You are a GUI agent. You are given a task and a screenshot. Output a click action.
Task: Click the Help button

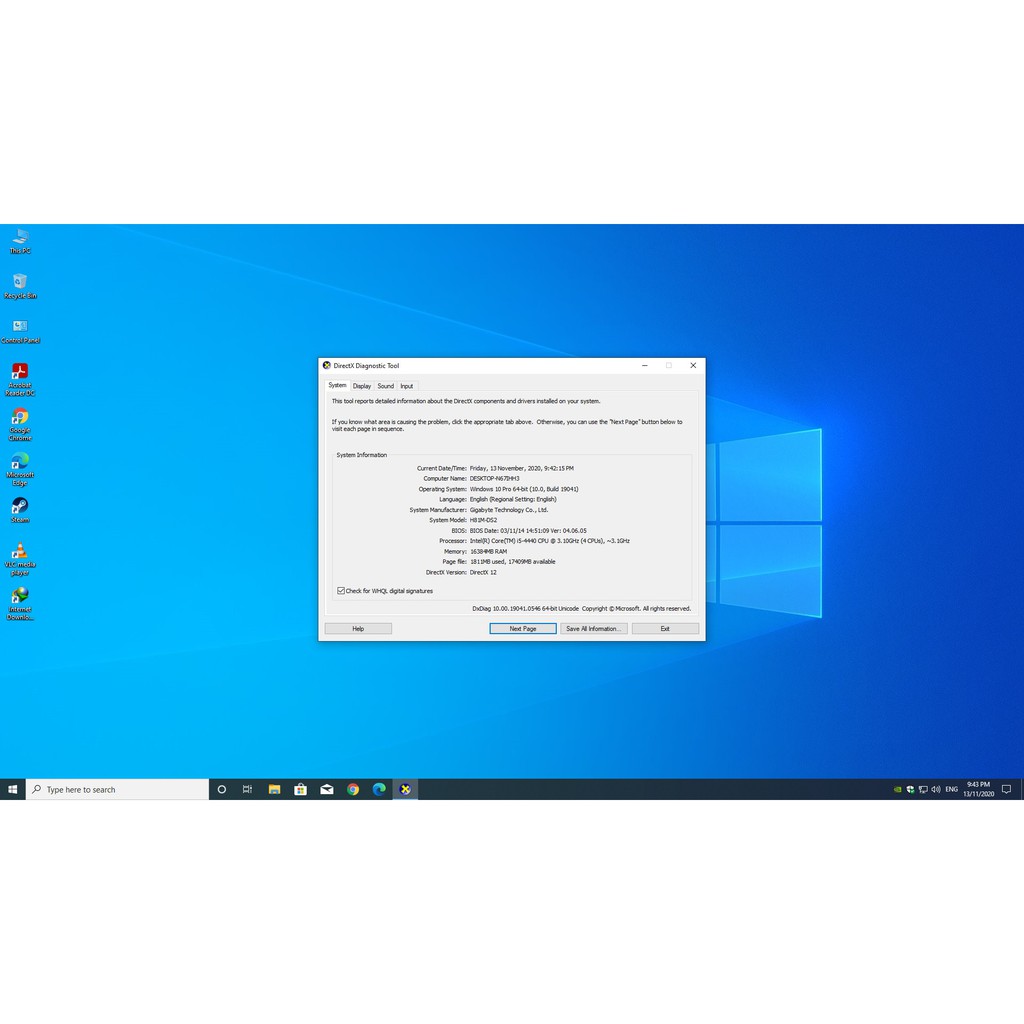358,629
